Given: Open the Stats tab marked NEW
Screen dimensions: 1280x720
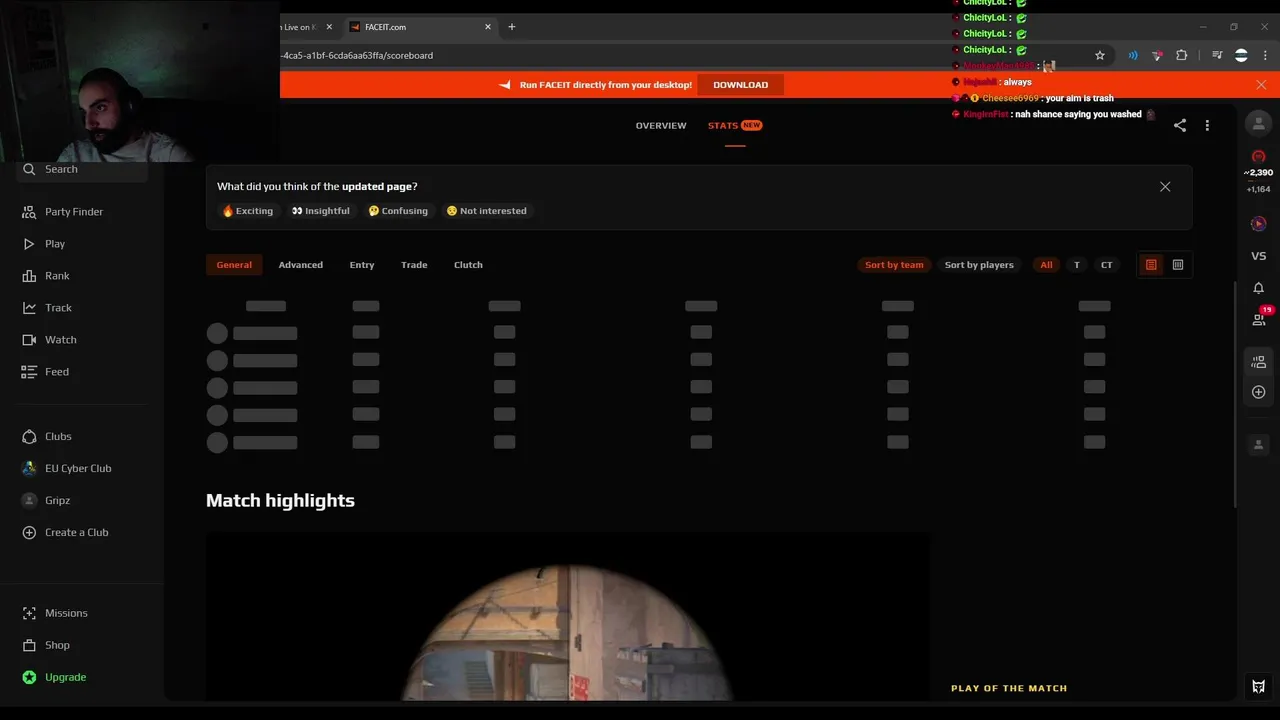Looking at the screenshot, I should [734, 125].
